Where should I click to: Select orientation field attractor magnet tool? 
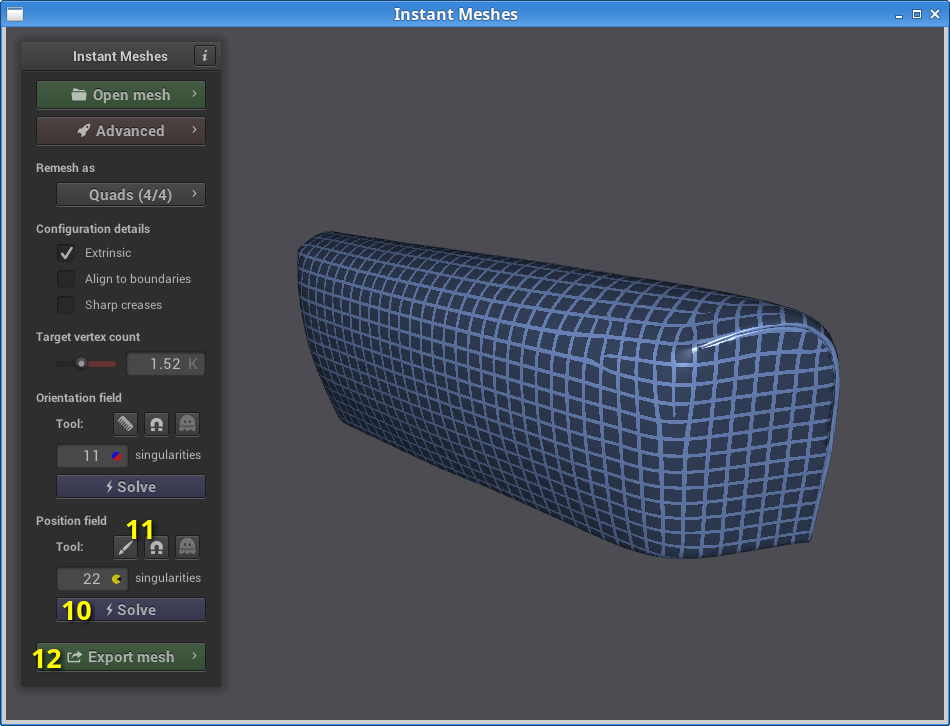pos(156,424)
